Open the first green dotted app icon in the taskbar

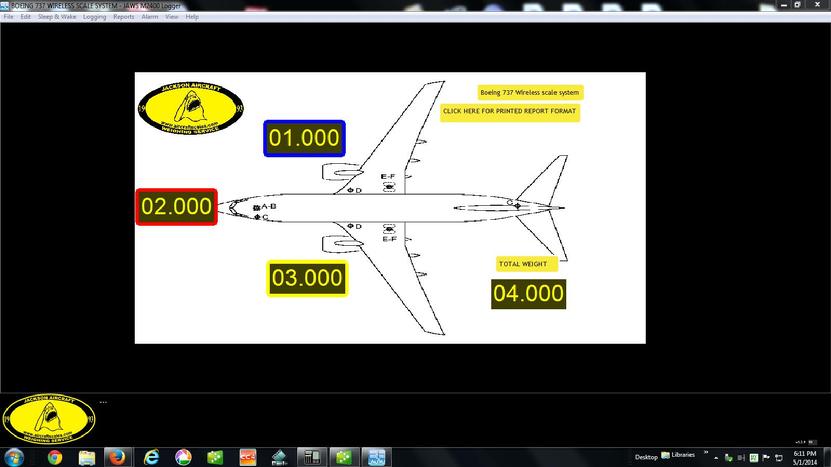(215, 457)
